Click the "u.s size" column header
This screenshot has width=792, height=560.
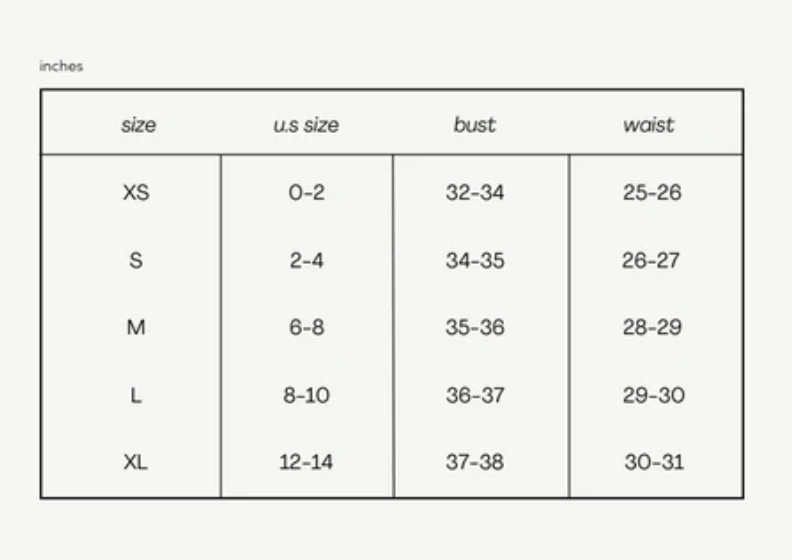coord(306,125)
